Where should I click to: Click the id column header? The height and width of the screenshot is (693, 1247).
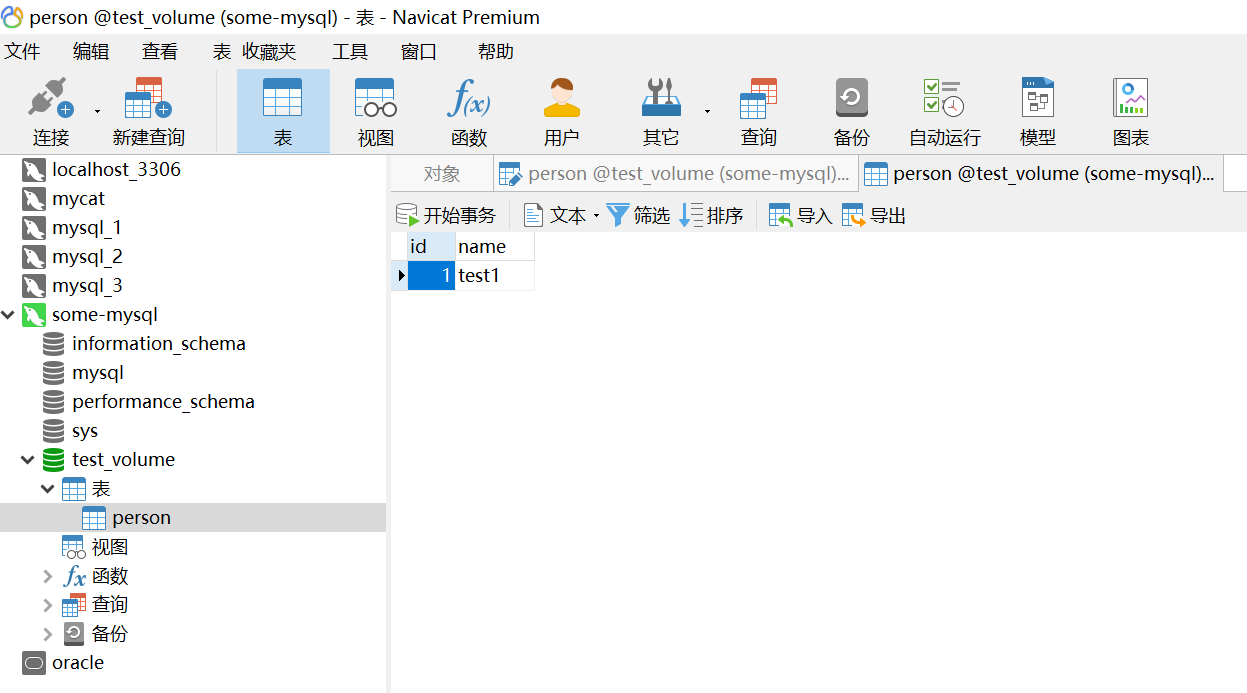(x=431, y=246)
